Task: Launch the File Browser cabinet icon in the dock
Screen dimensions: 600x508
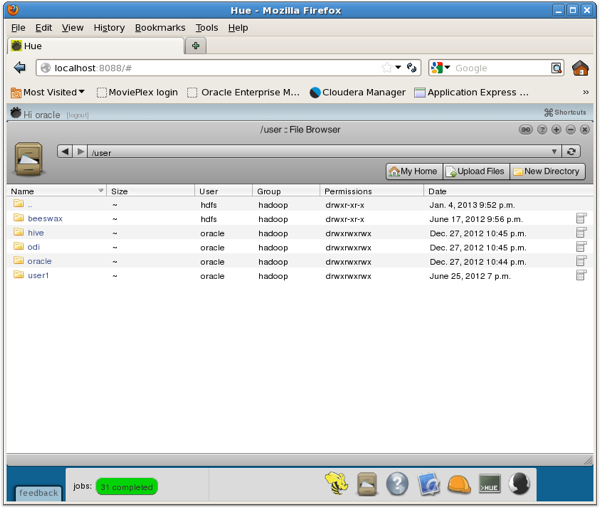Action: [x=367, y=484]
